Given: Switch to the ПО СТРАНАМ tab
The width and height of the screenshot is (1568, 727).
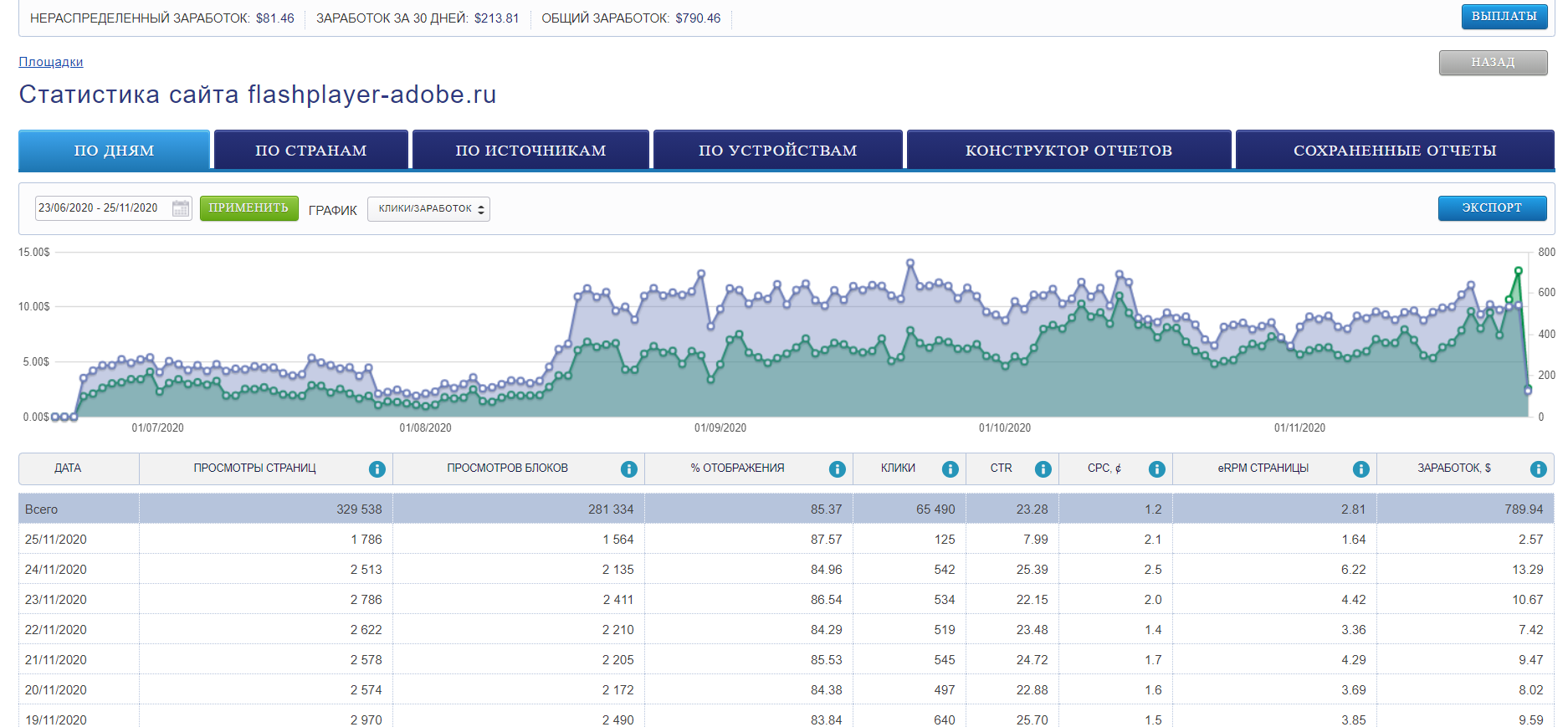Looking at the screenshot, I should [311, 151].
